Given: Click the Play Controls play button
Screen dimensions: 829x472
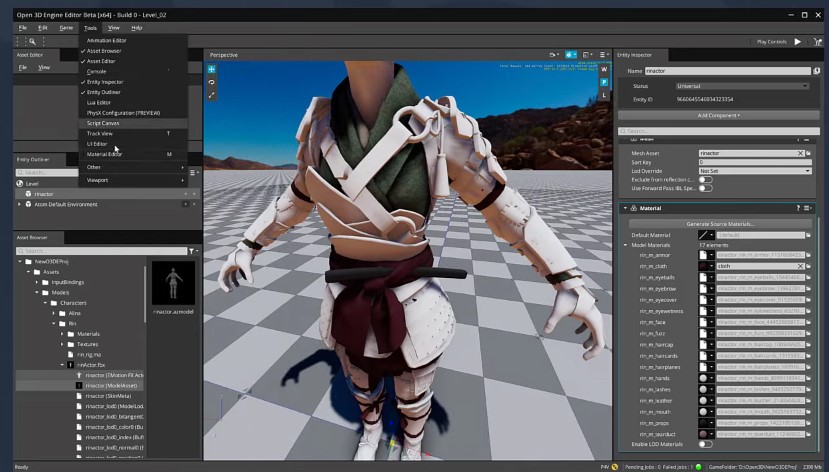Looking at the screenshot, I should tap(797, 42).
